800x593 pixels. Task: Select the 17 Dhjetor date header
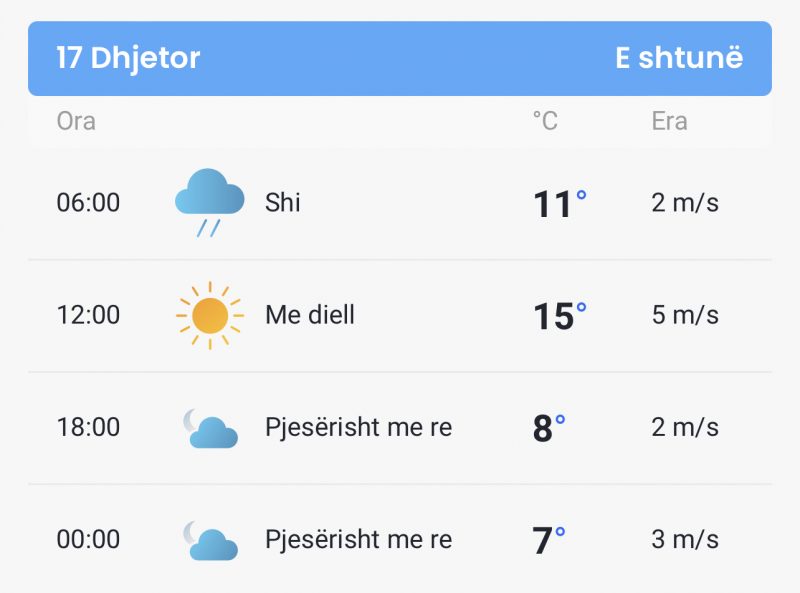tap(128, 58)
